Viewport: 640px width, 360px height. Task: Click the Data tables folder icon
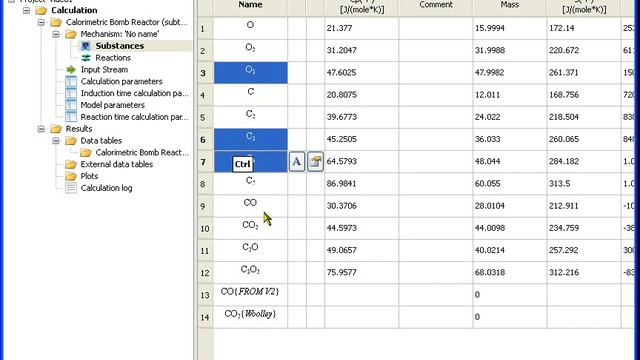[71, 141]
